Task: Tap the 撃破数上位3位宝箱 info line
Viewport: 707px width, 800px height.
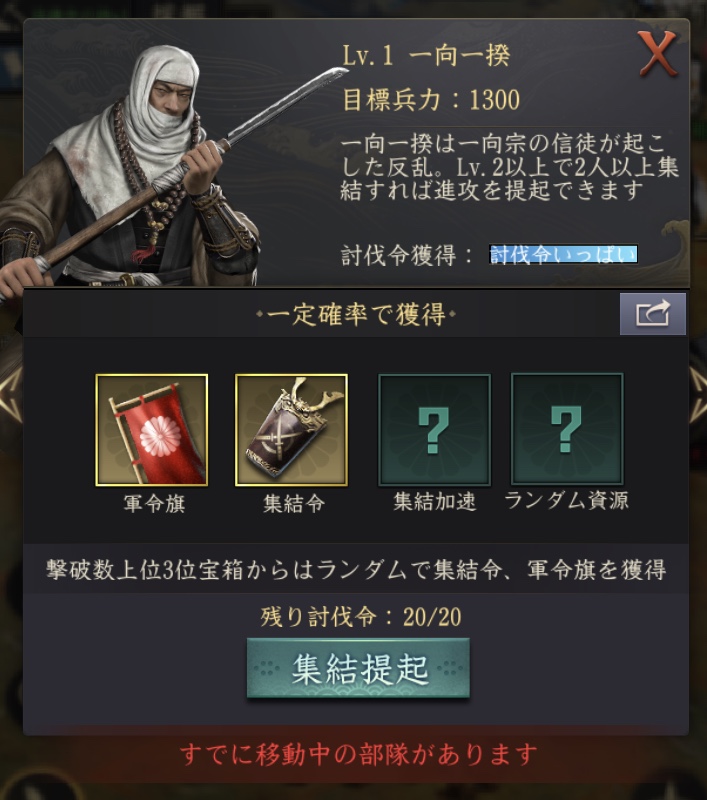Action: pos(356,569)
